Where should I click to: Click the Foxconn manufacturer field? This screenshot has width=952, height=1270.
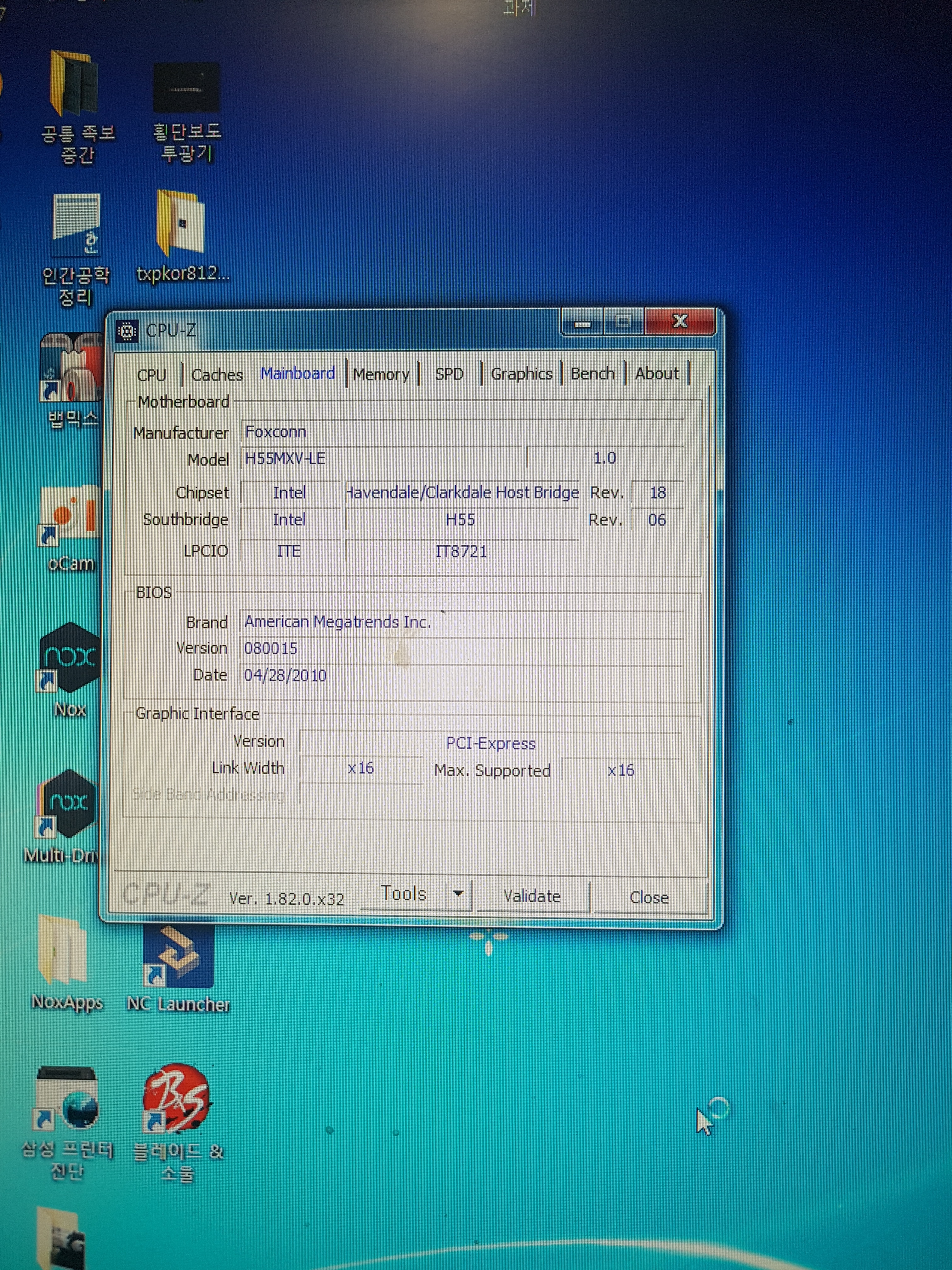tap(462, 432)
